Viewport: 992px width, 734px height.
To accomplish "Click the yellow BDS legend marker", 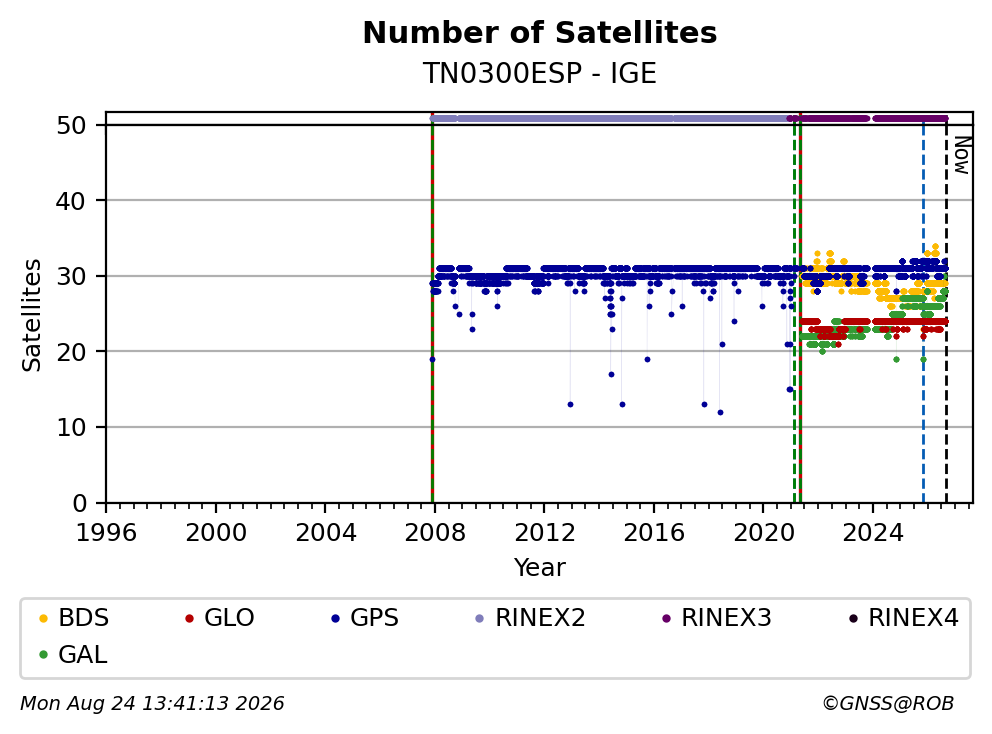I will pyautogui.click(x=43, y=618).
